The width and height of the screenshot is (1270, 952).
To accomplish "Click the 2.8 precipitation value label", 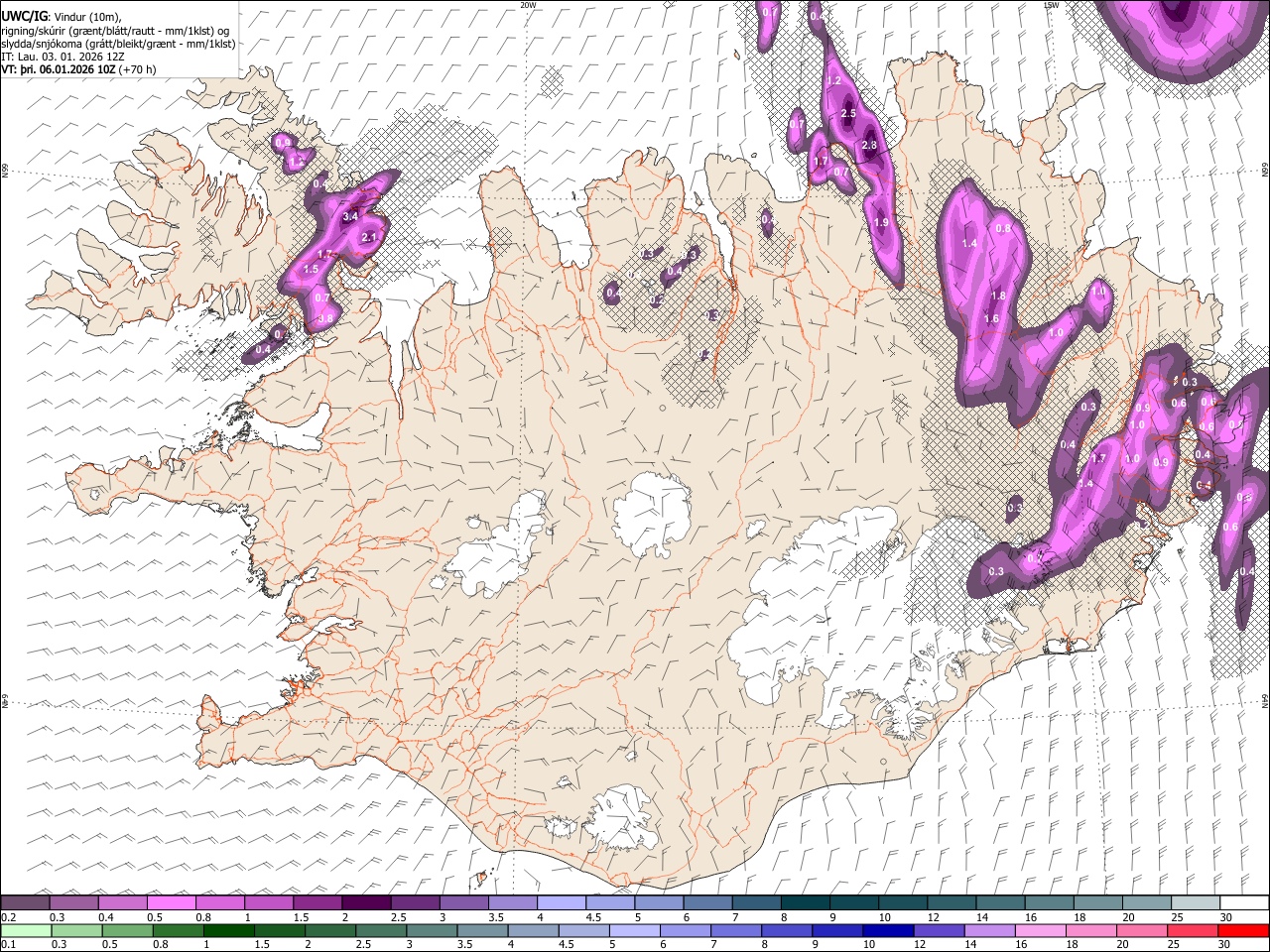I will pyautogui.click(x=870, y=146).
